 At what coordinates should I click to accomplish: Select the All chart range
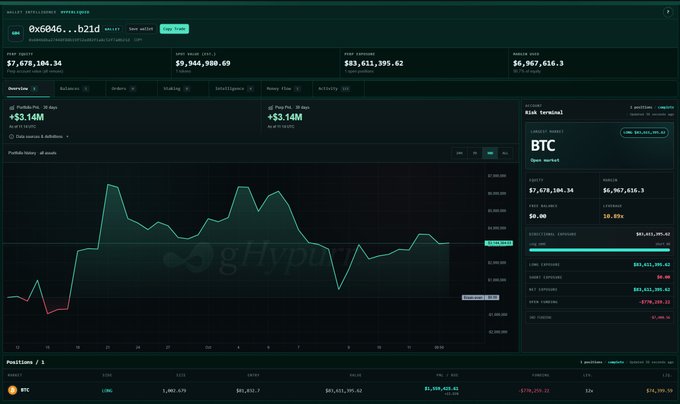click(x=505, y=153)
